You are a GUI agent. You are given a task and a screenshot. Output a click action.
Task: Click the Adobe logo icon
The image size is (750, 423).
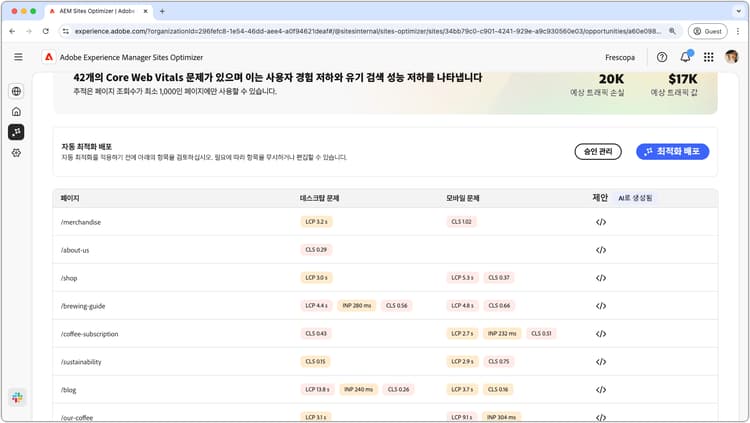click(x=49, y=57)
